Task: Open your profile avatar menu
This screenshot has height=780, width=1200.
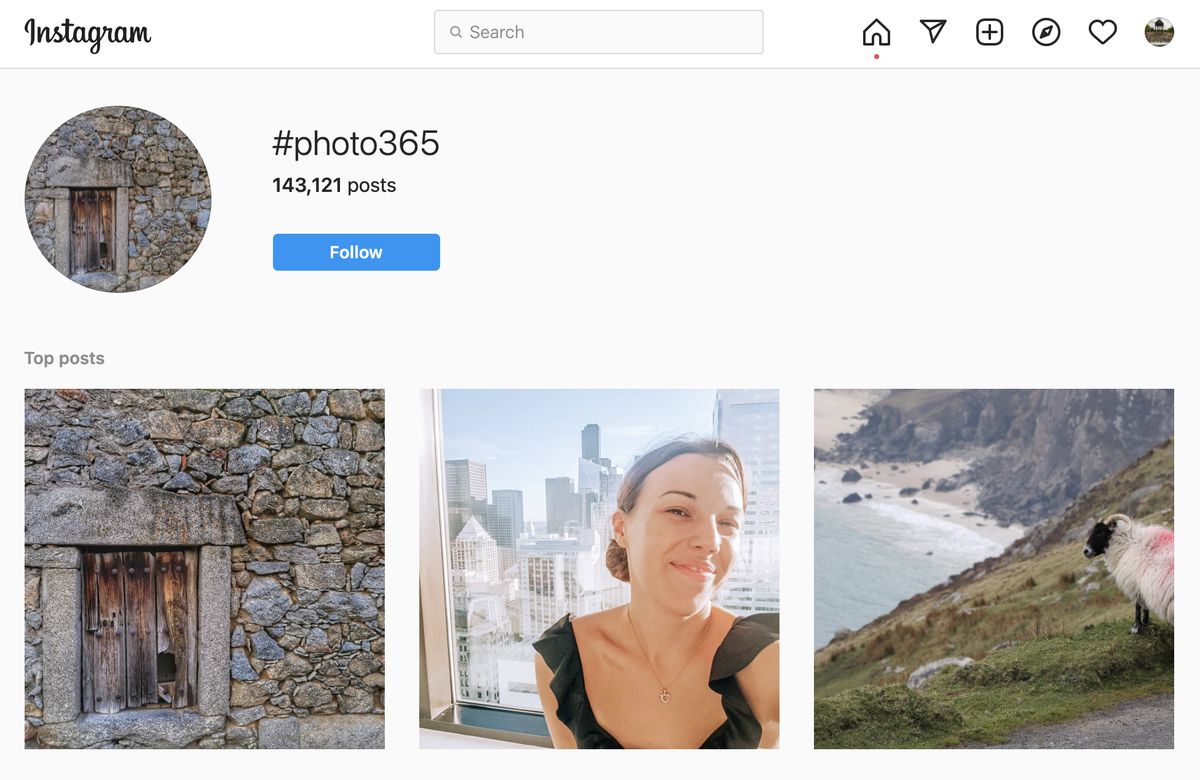Action: pyautogui.click(x=1159, y=32)
